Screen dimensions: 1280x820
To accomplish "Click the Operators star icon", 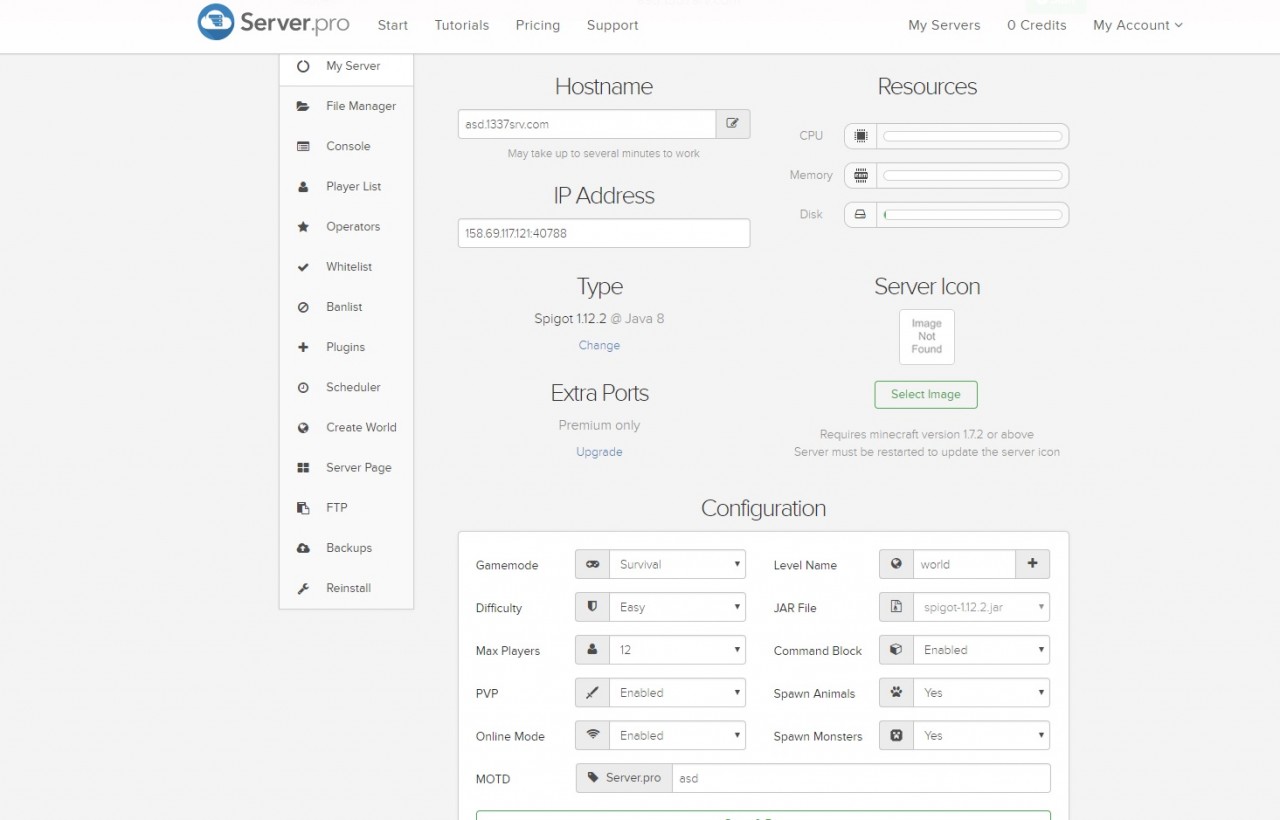I will point(303,227).
